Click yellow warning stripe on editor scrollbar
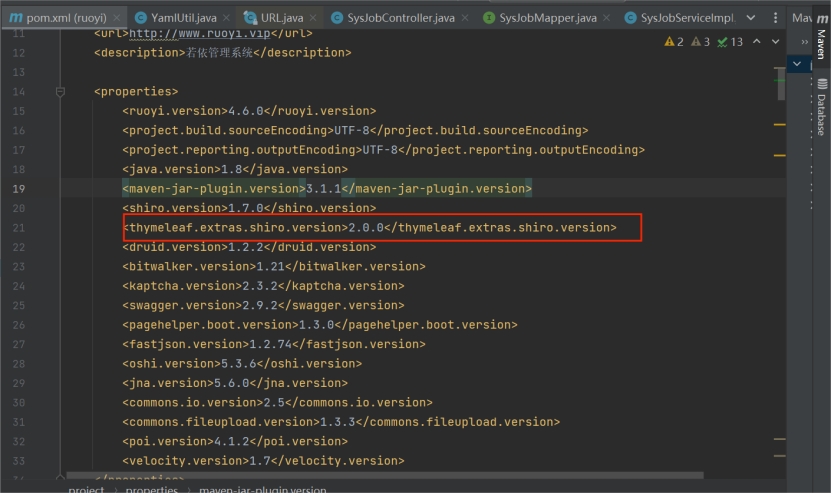 click(x=780, y=124)
